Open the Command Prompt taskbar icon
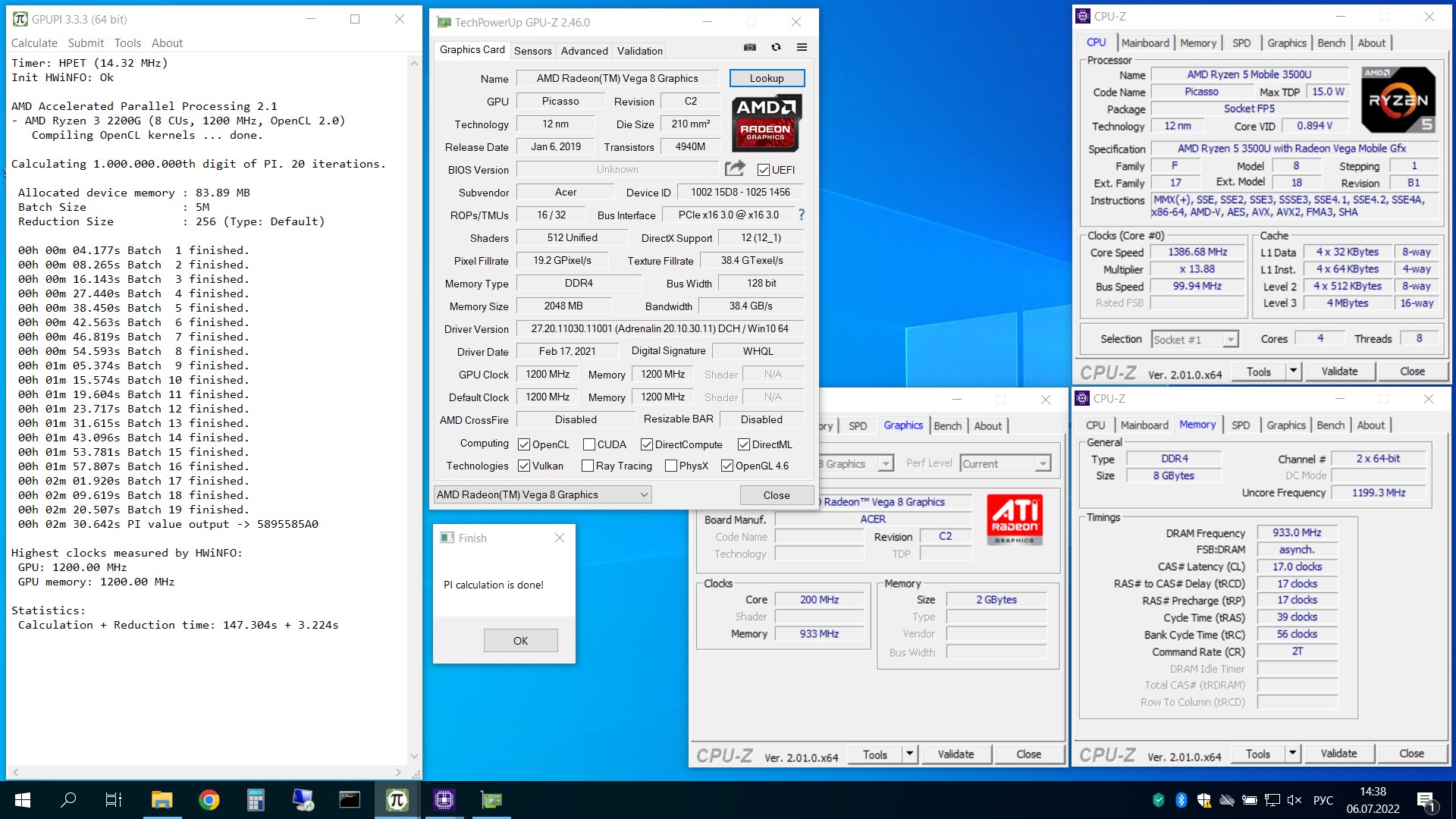 [x=350, y=800]
